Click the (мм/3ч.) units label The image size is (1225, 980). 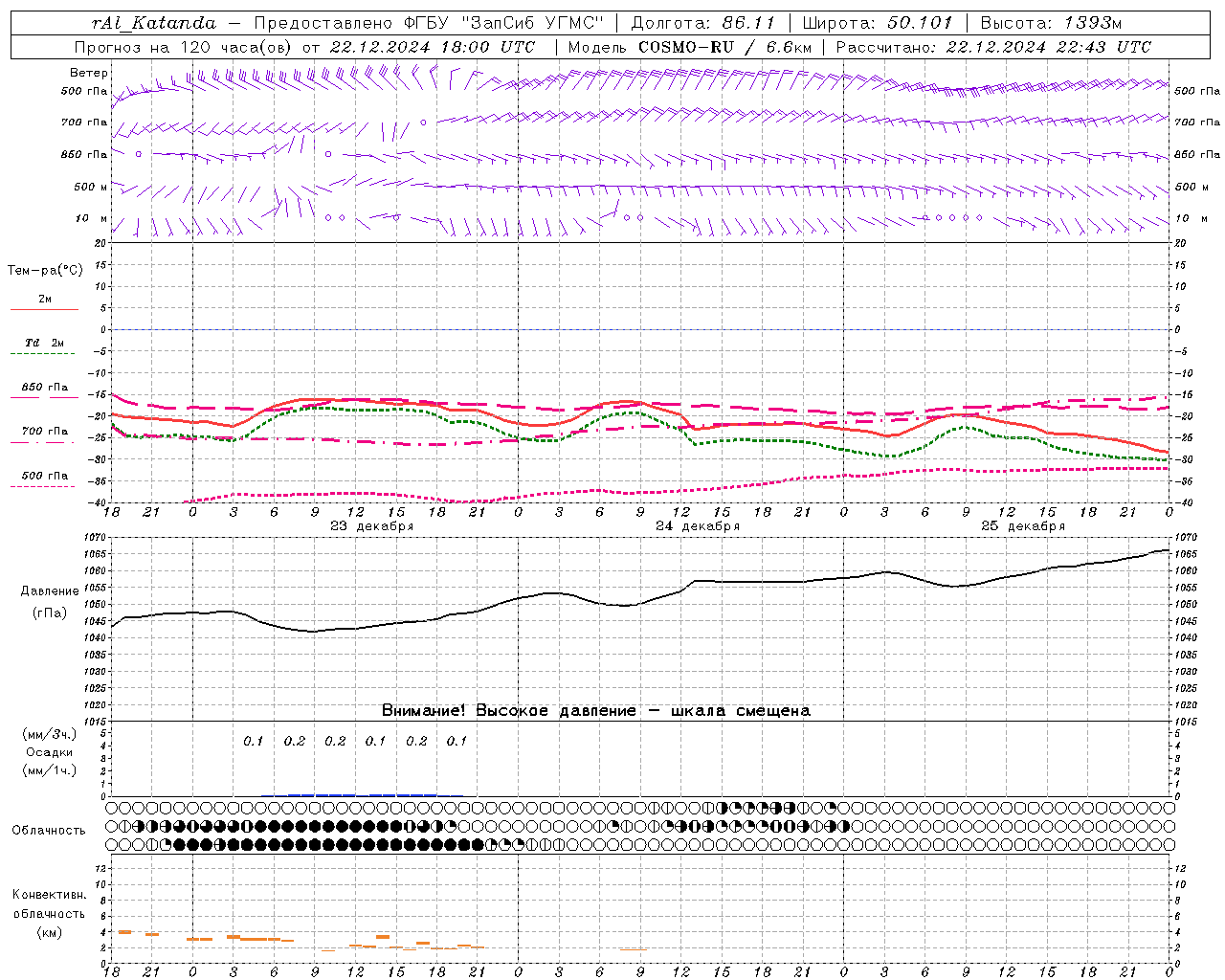[x=50, y=734]
